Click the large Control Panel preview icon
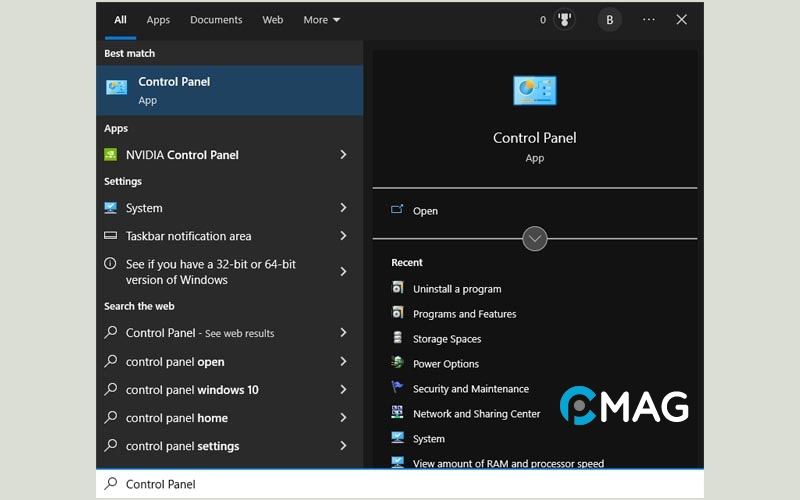The width and height of the screenshot is (800, 500). pos(534,91)
